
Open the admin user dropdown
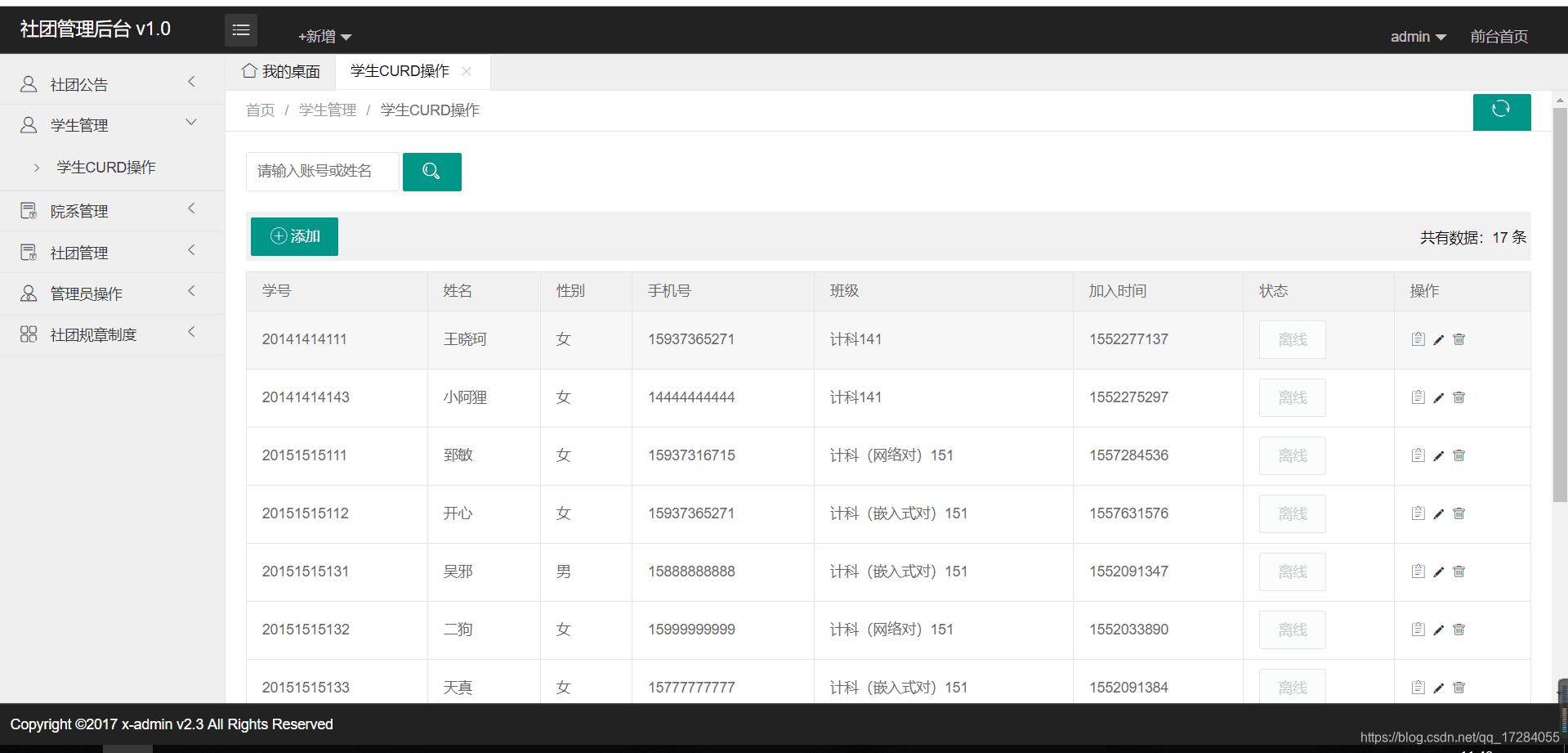[x=1418, y=37]
